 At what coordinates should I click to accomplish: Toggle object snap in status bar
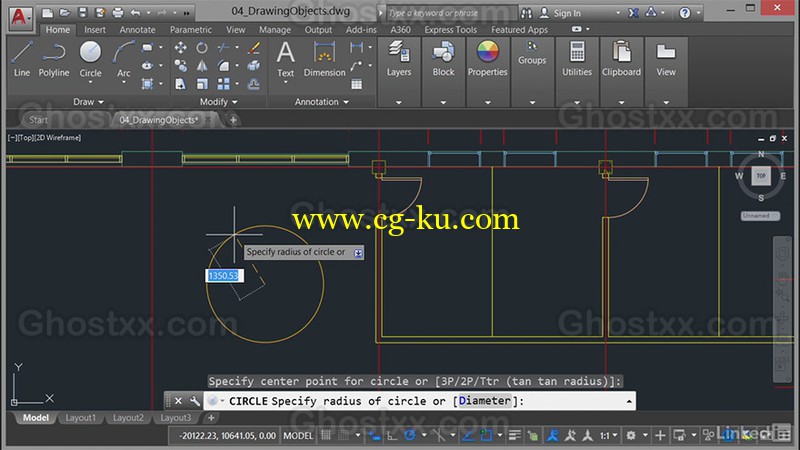click(x=486, y=435)
